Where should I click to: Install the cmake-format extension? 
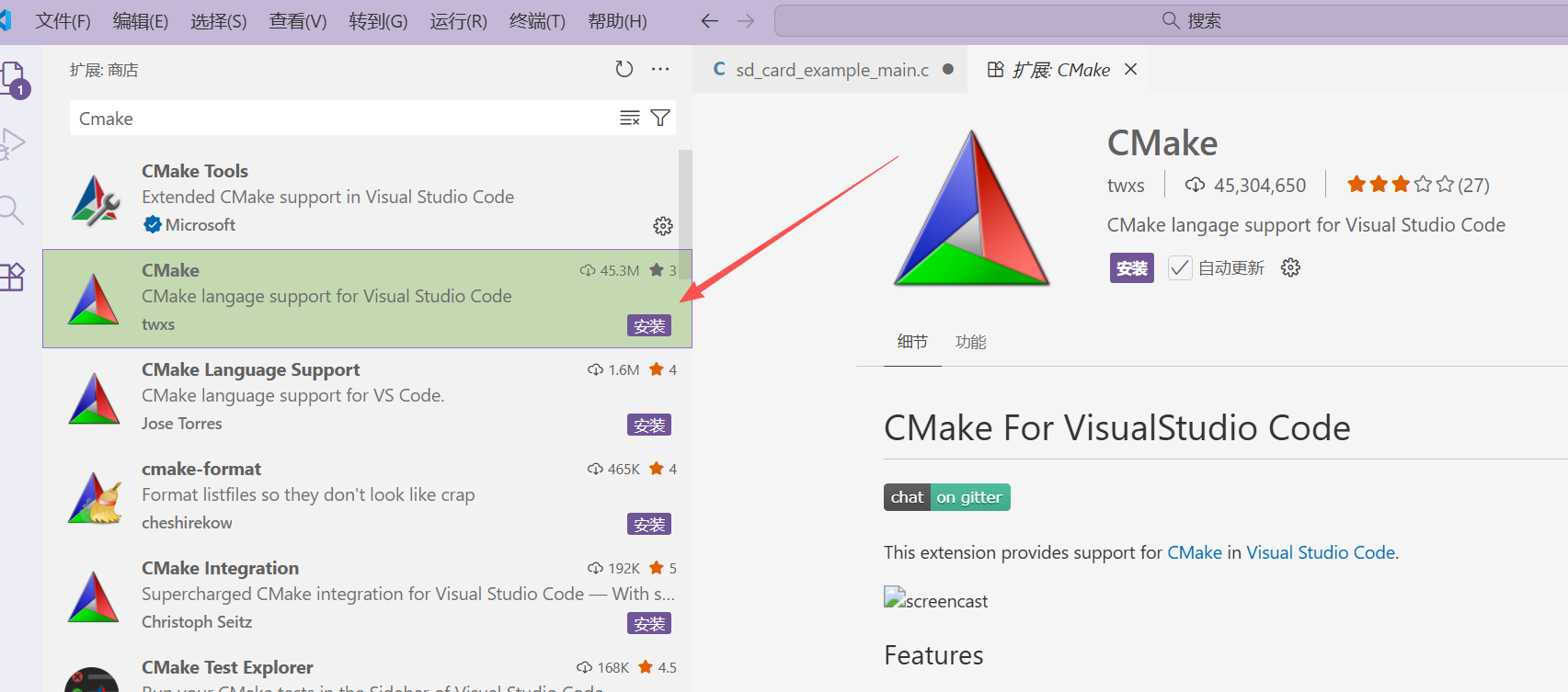[649, 524]
